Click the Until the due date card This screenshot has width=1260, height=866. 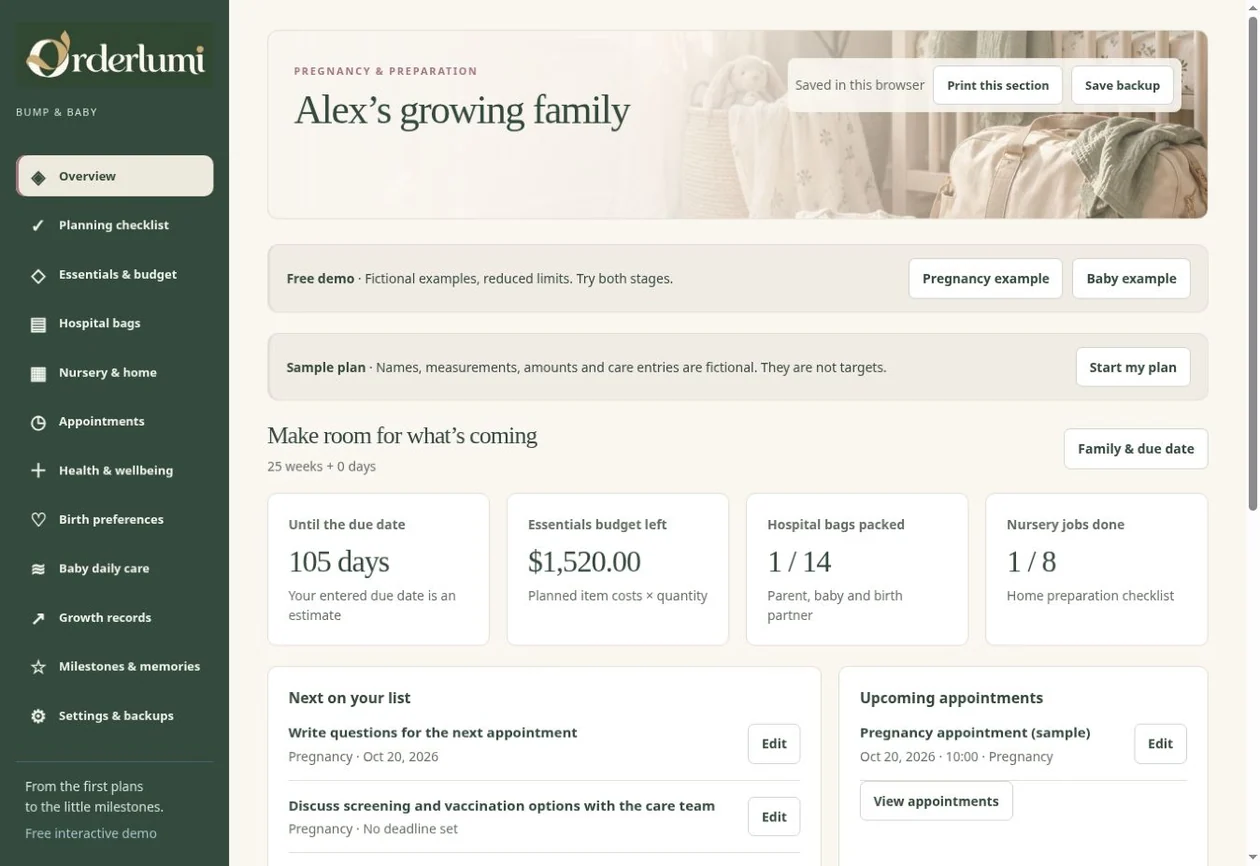pos(378,569)
